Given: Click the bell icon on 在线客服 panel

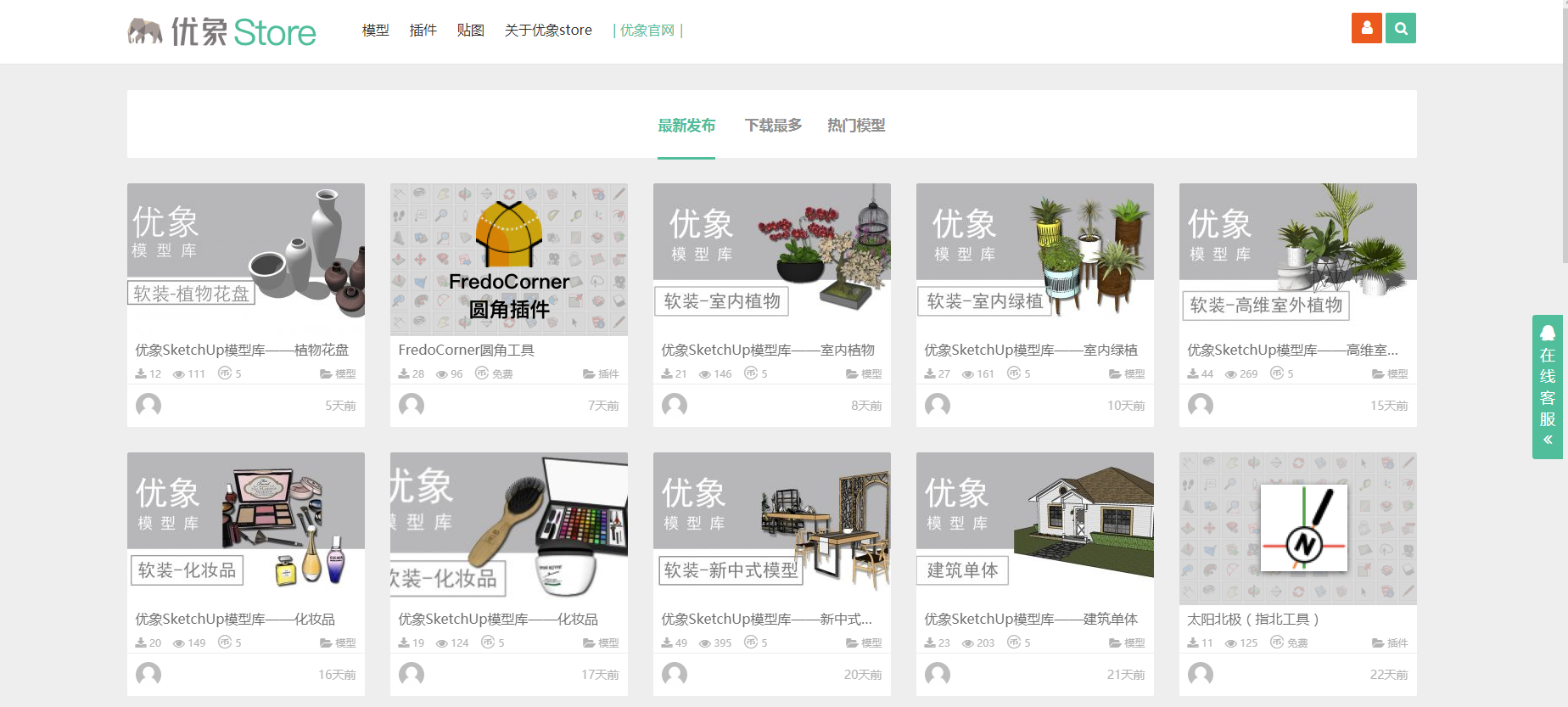Looking at the screenshot, I should (1548, 333).
